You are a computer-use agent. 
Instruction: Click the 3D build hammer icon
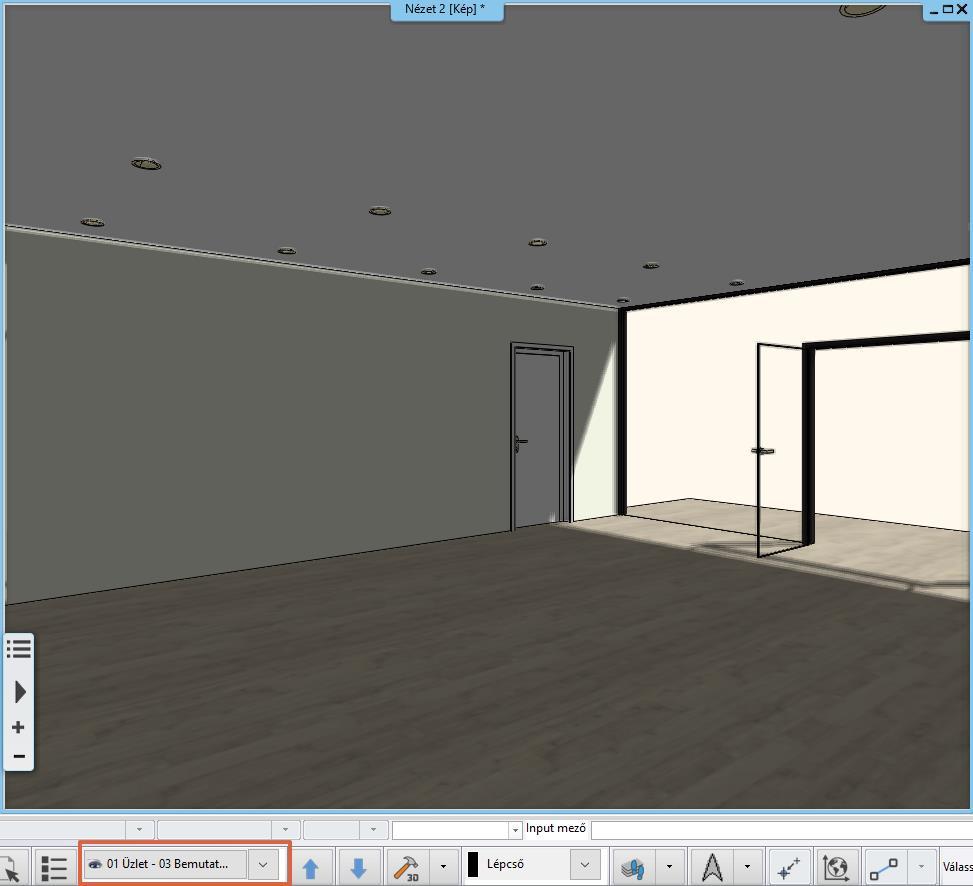[406, 867]
